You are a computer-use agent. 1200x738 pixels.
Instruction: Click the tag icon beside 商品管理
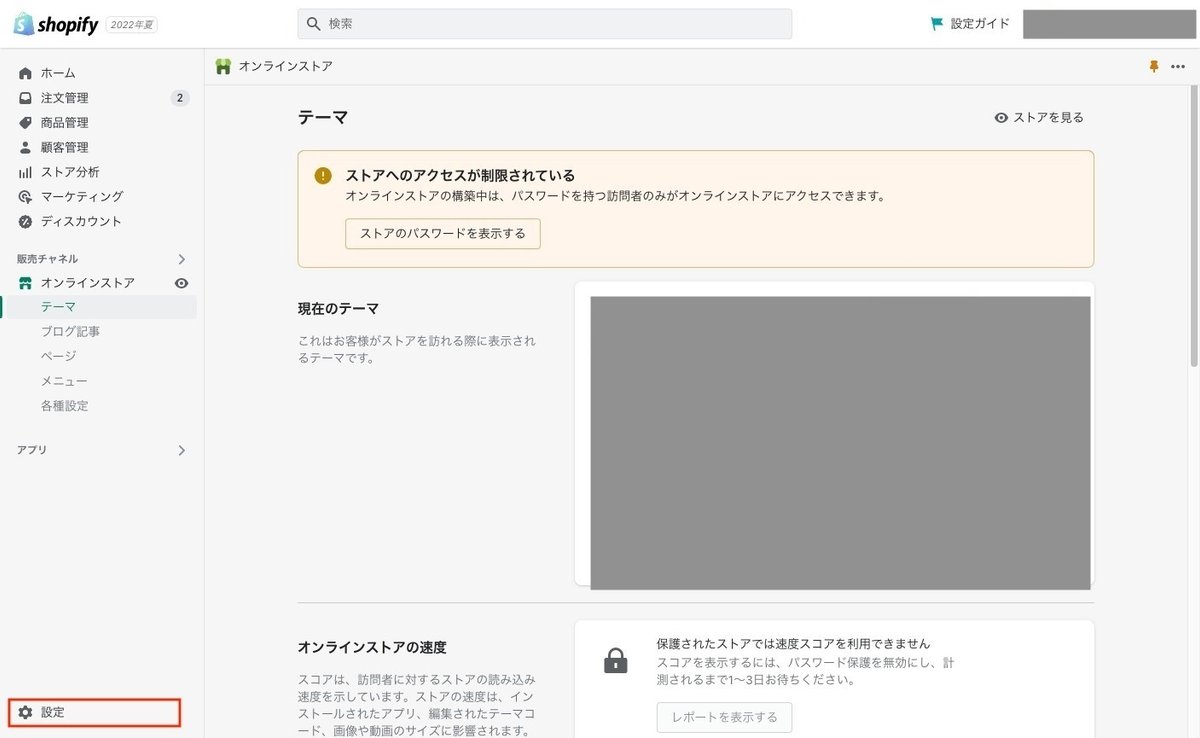25,123
